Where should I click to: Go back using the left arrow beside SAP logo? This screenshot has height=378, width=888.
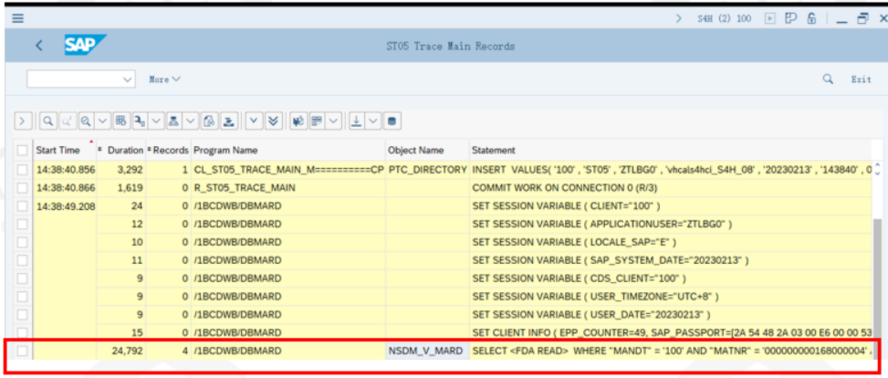coord(39,46)
